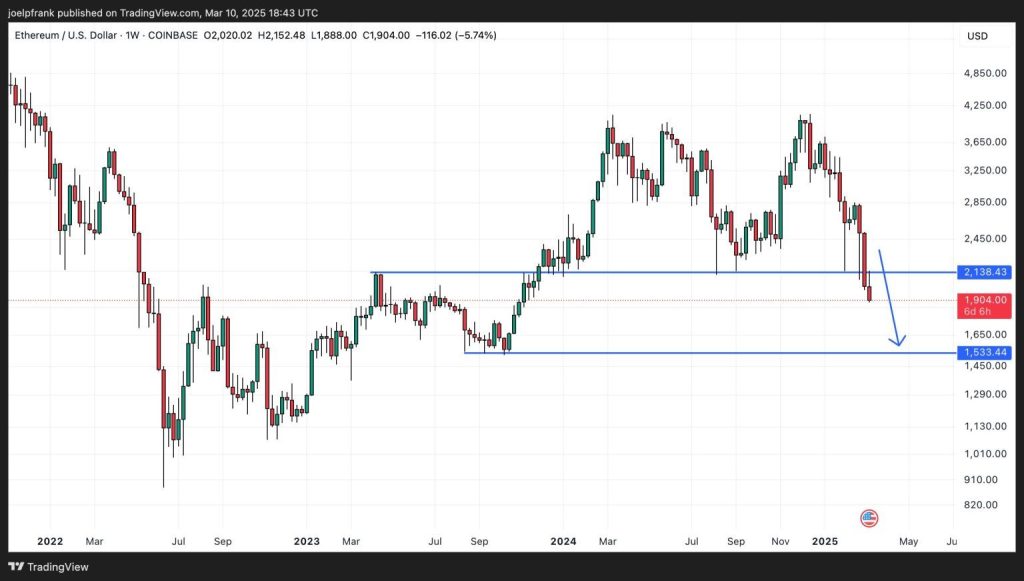
Task: Click the 3,650.00 price axis label
Action: tap(985, 142)
